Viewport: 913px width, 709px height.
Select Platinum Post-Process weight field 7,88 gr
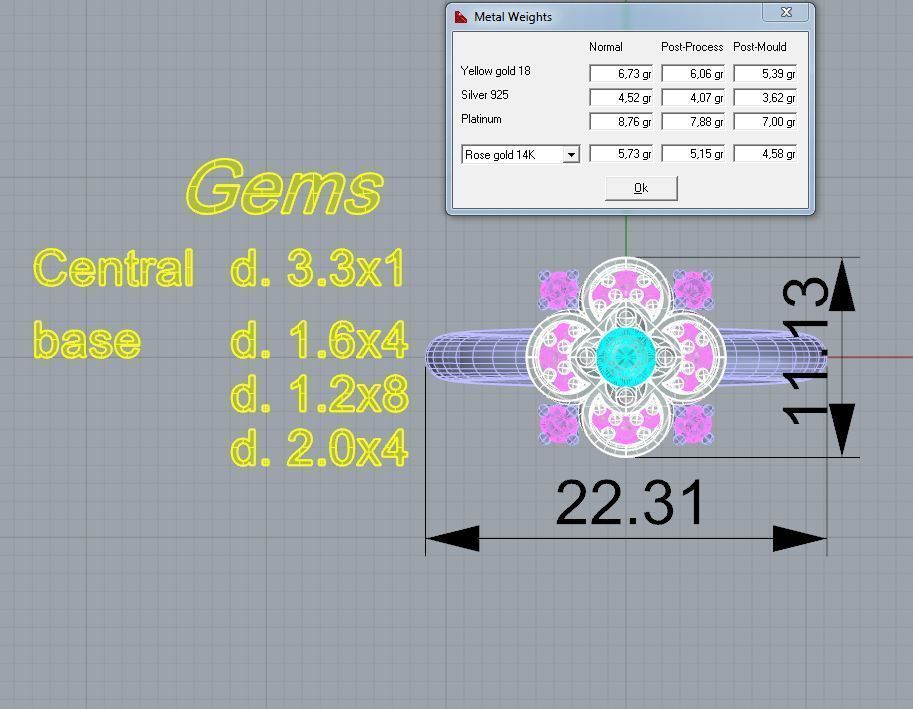[x=693, y=121]
